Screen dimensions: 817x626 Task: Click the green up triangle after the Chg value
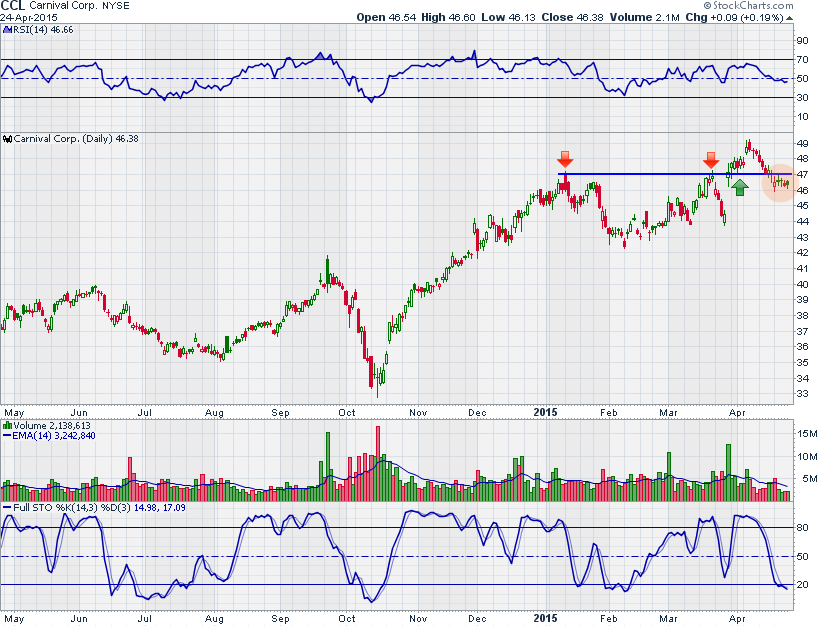(790, 18)
